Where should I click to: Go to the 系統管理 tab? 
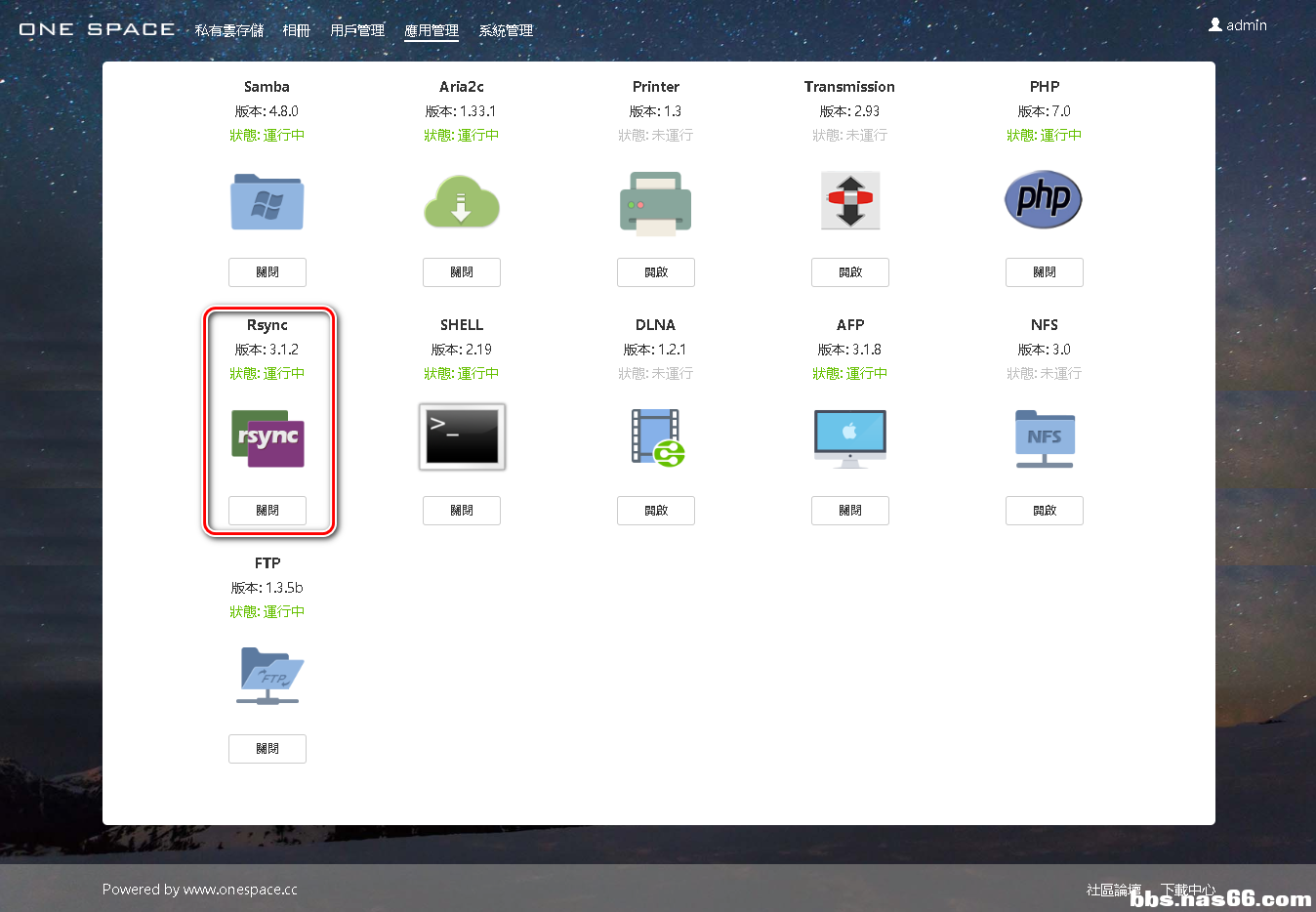click(x=506, y=30)
